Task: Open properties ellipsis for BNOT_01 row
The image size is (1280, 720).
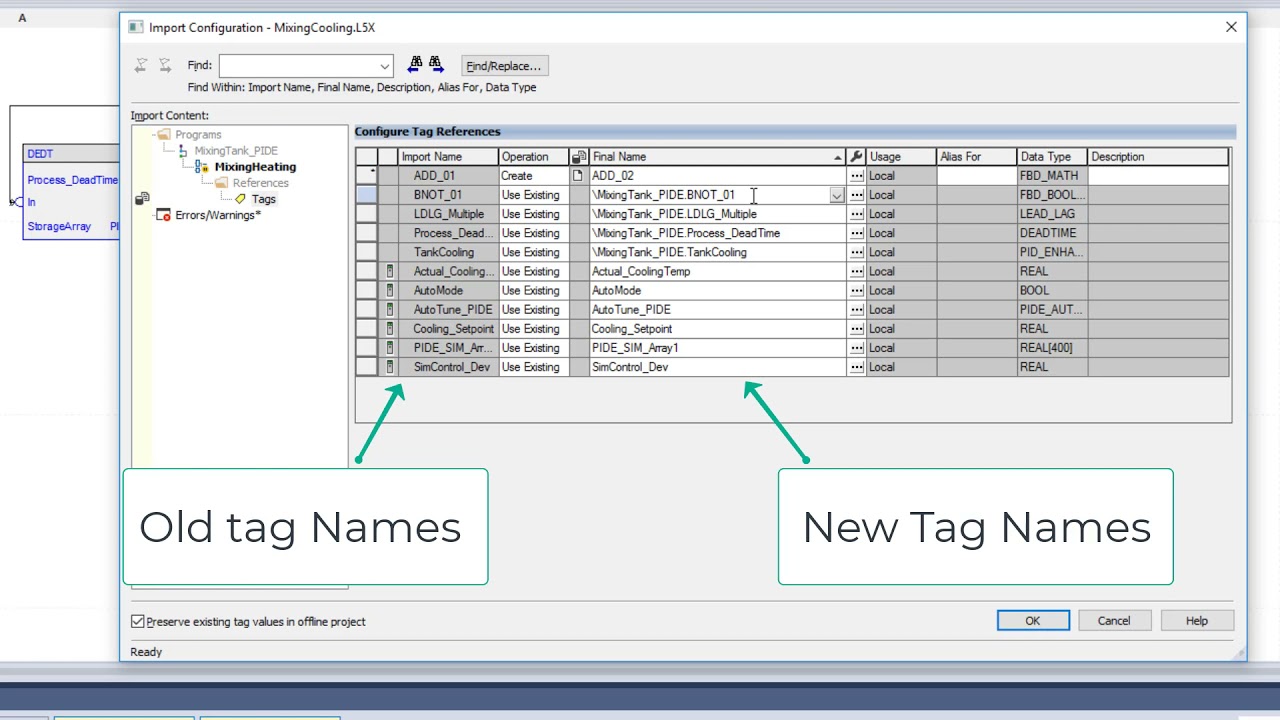Action: [x=856, y=195]
